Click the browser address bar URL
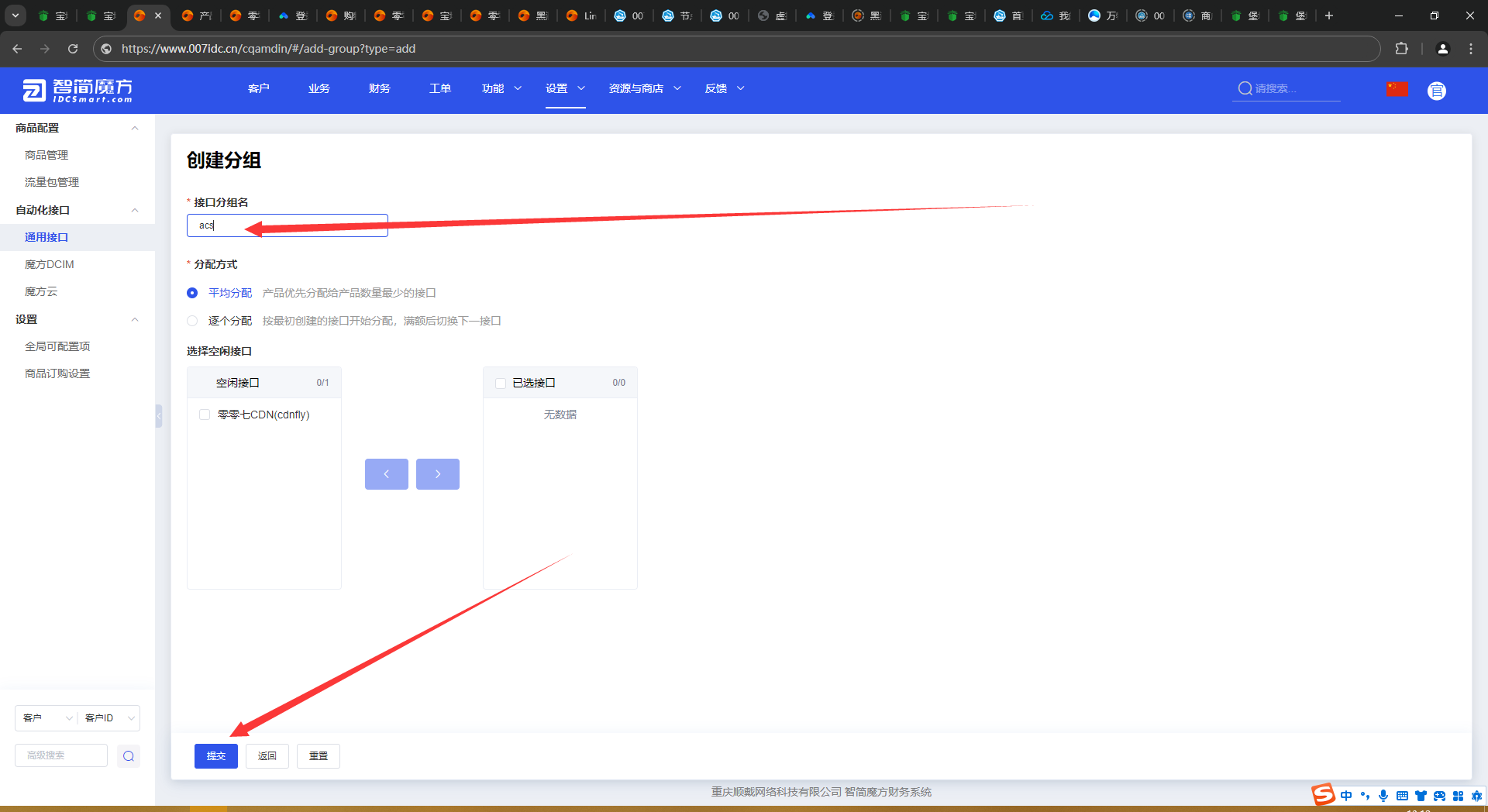 point(268,49)
